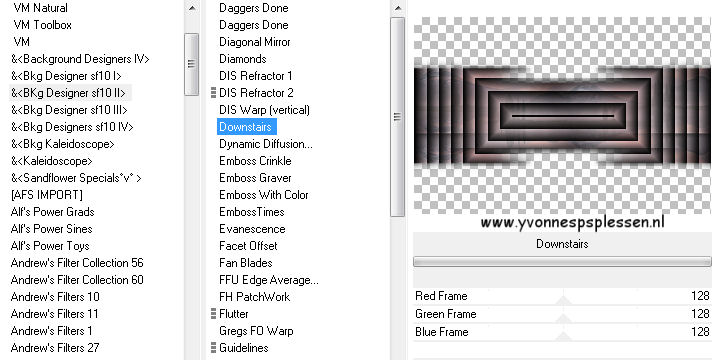Select Alf's Power Toys category
Image resolution: width=715 pixels, height=360 pixels.
click(50, 246)
